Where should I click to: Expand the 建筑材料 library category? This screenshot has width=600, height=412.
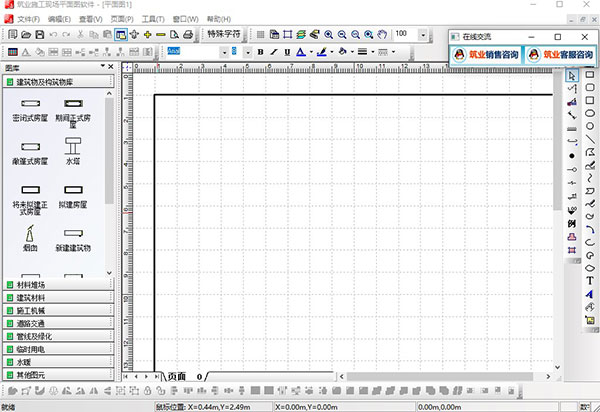pos(58,298)
